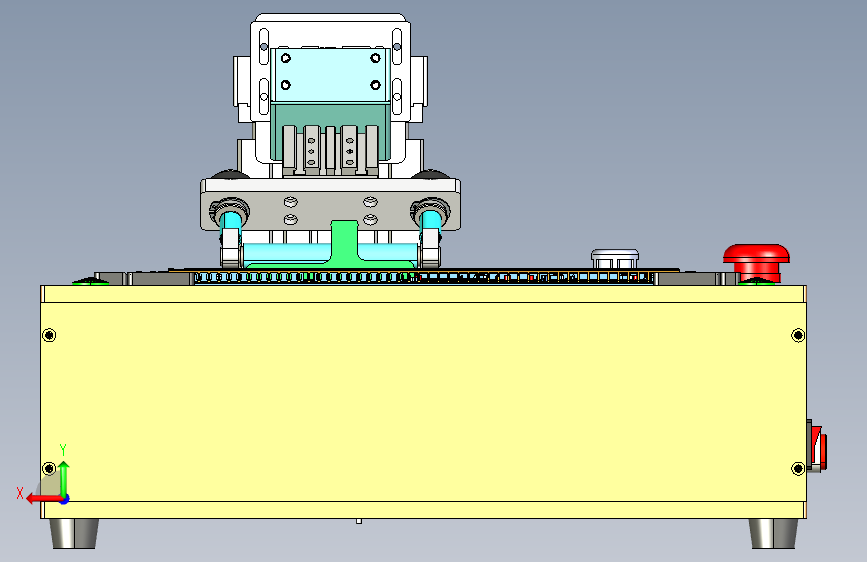Pick the top-left screw on the yellow panel
This screenshot has width=867, height=562.
click(49, 335)
